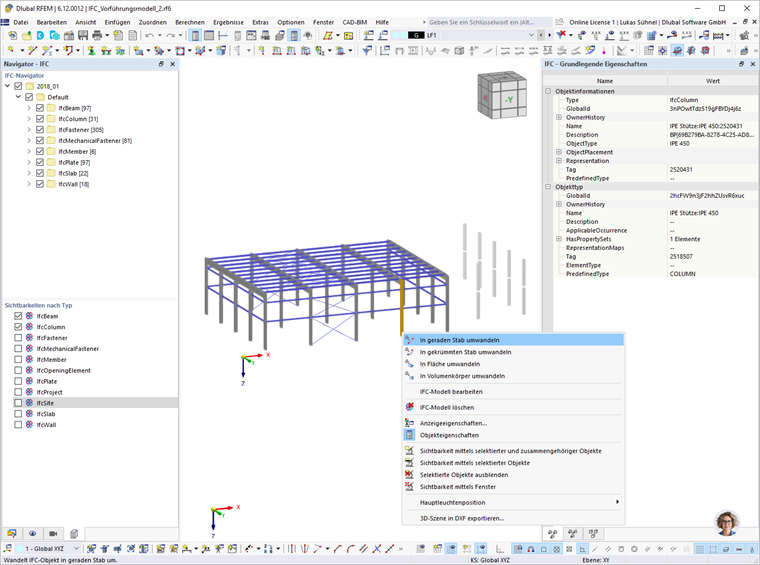This screenshot has height=565, width=760.
Task: Enable IfcWall visibility-by-type checkbox
Action: coord(18,424)
